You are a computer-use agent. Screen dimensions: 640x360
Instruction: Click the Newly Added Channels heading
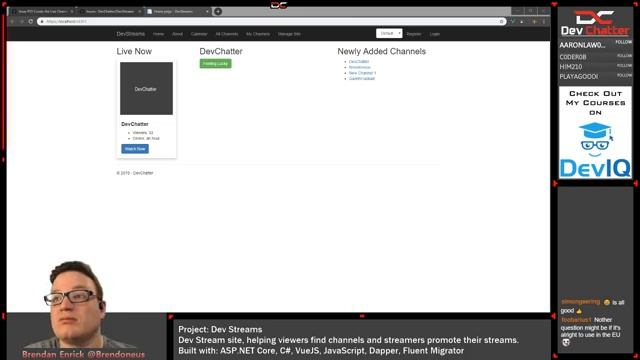(x=382, y=51)
